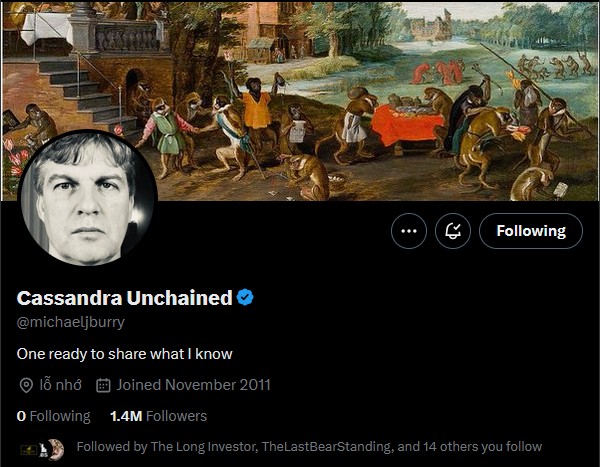Open The Long Investor follower link
The height and width of the screenshot is (467, 600).
pyautogui.click(x=198, y=446)
